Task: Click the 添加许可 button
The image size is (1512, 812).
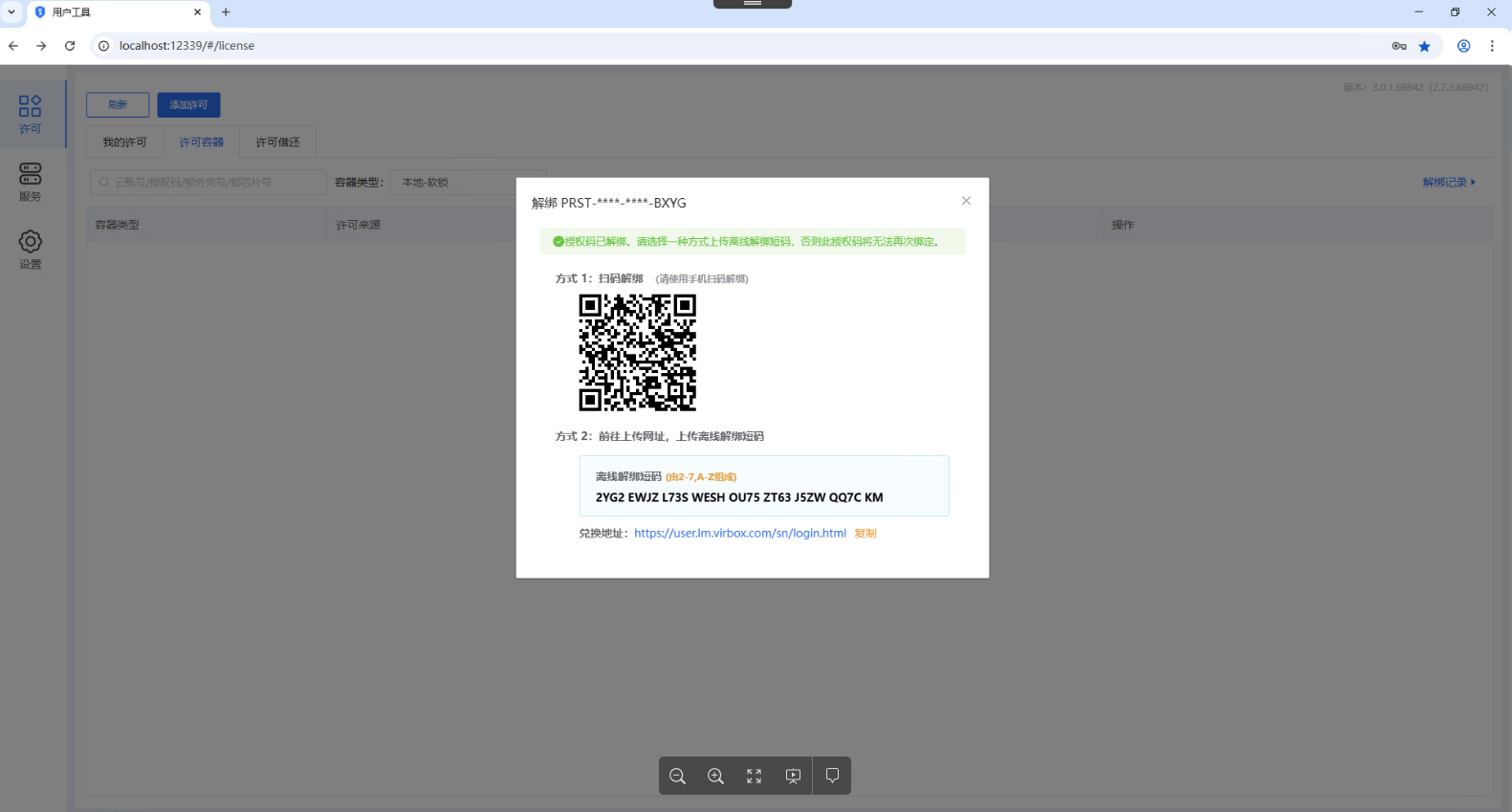Action: coord(188,105)
